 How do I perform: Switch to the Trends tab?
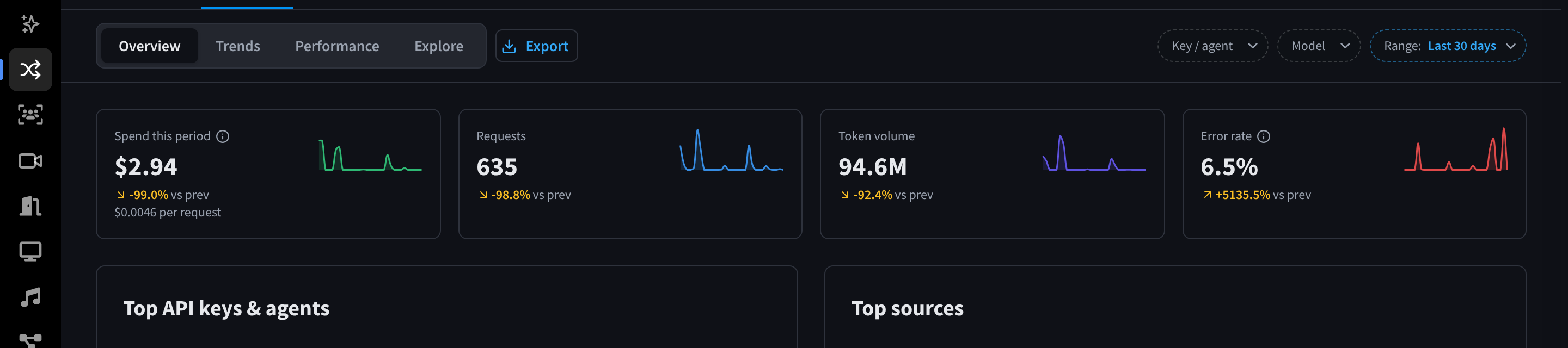pos(237,46)
